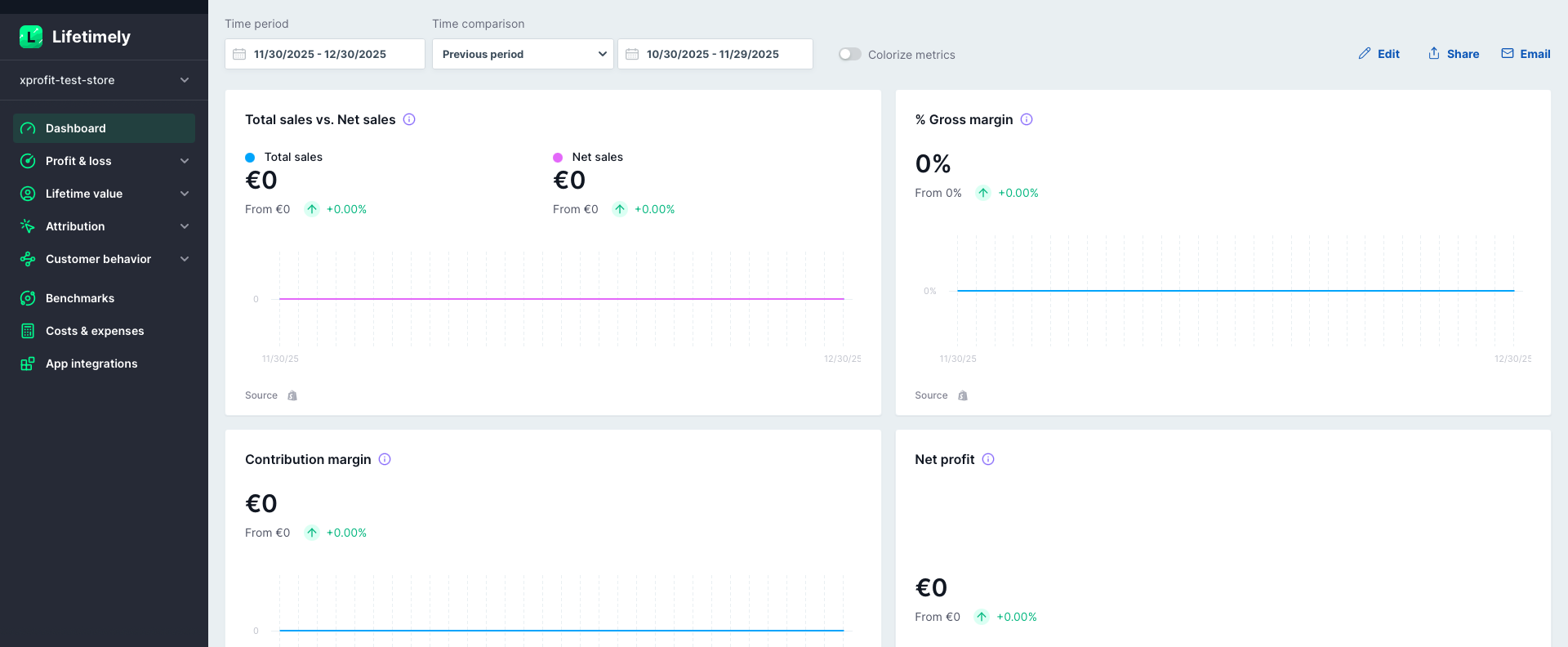Click info icon beside % Gross margin

[x=1027, y=119]
